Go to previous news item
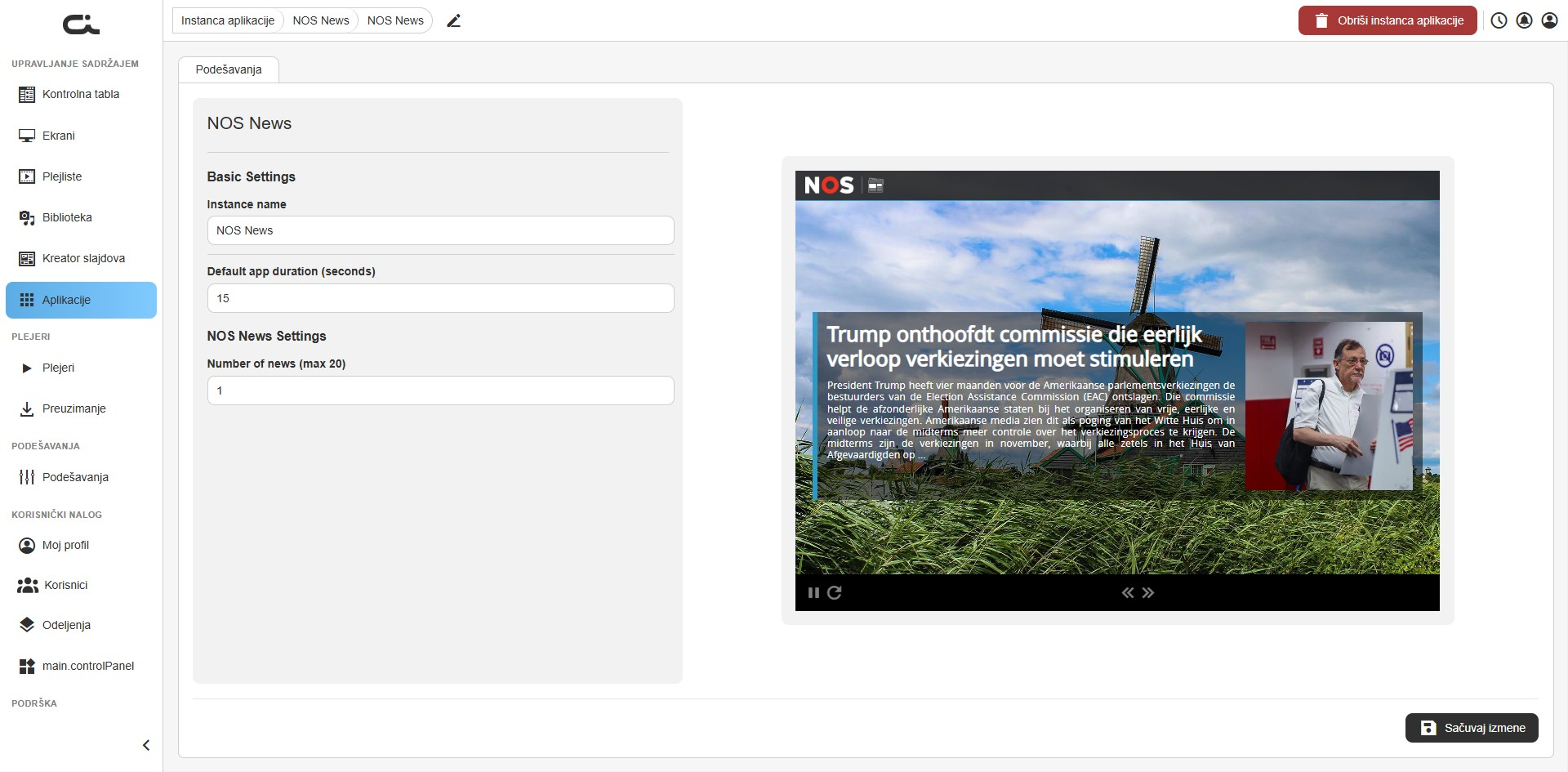Viewport: 1568px width, 772px height. (x=1128, y=593)
